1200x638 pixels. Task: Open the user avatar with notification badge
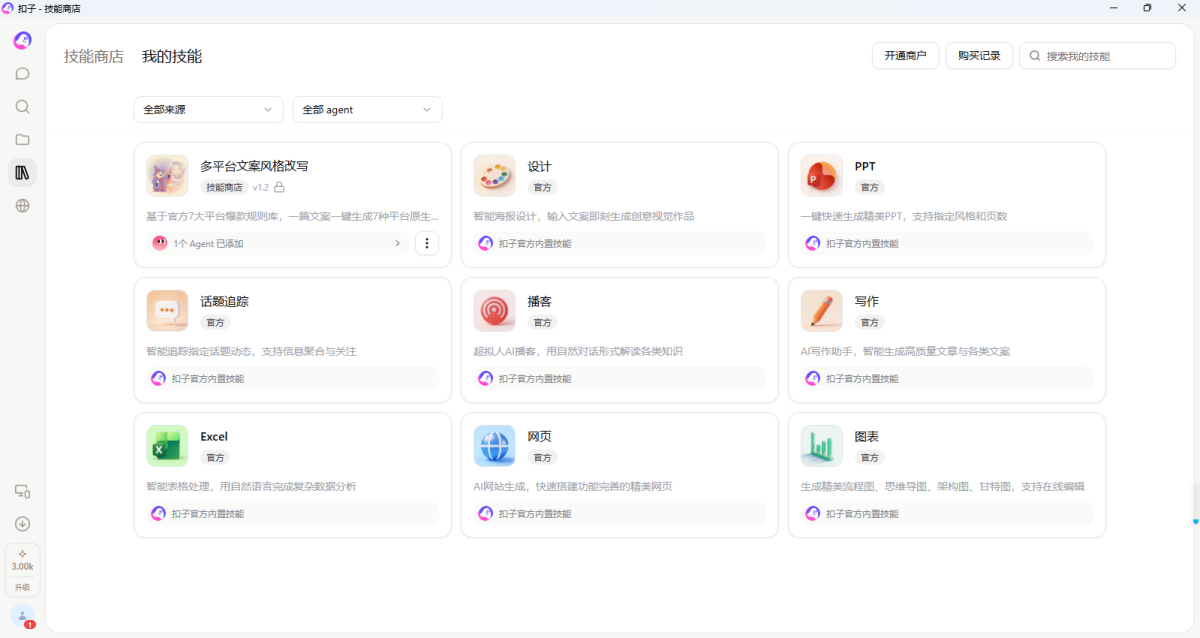tap(22, 617)
